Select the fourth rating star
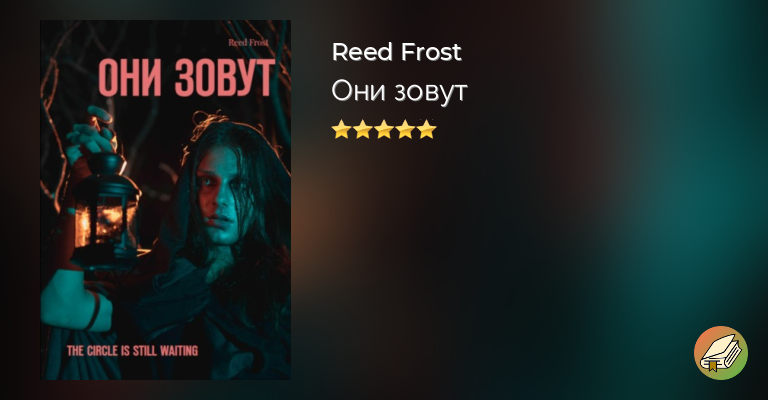Screen dimensions: 768x400 point(406,129)
